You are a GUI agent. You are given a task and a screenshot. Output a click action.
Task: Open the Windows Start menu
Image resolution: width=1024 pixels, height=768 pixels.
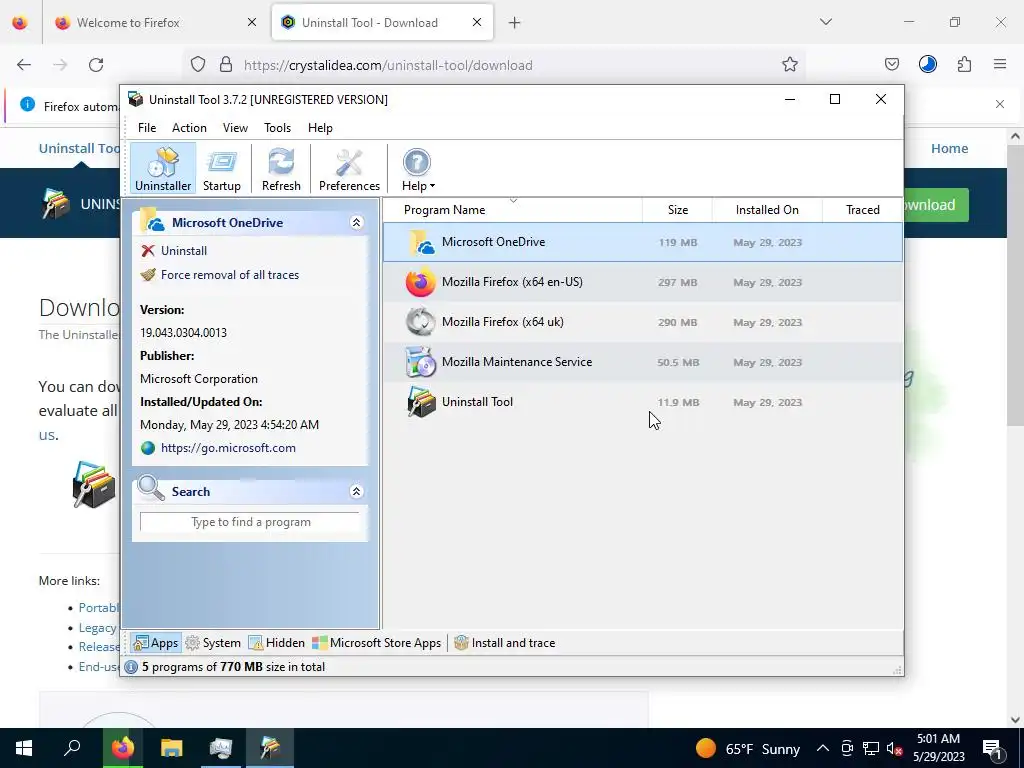[24, 748]
